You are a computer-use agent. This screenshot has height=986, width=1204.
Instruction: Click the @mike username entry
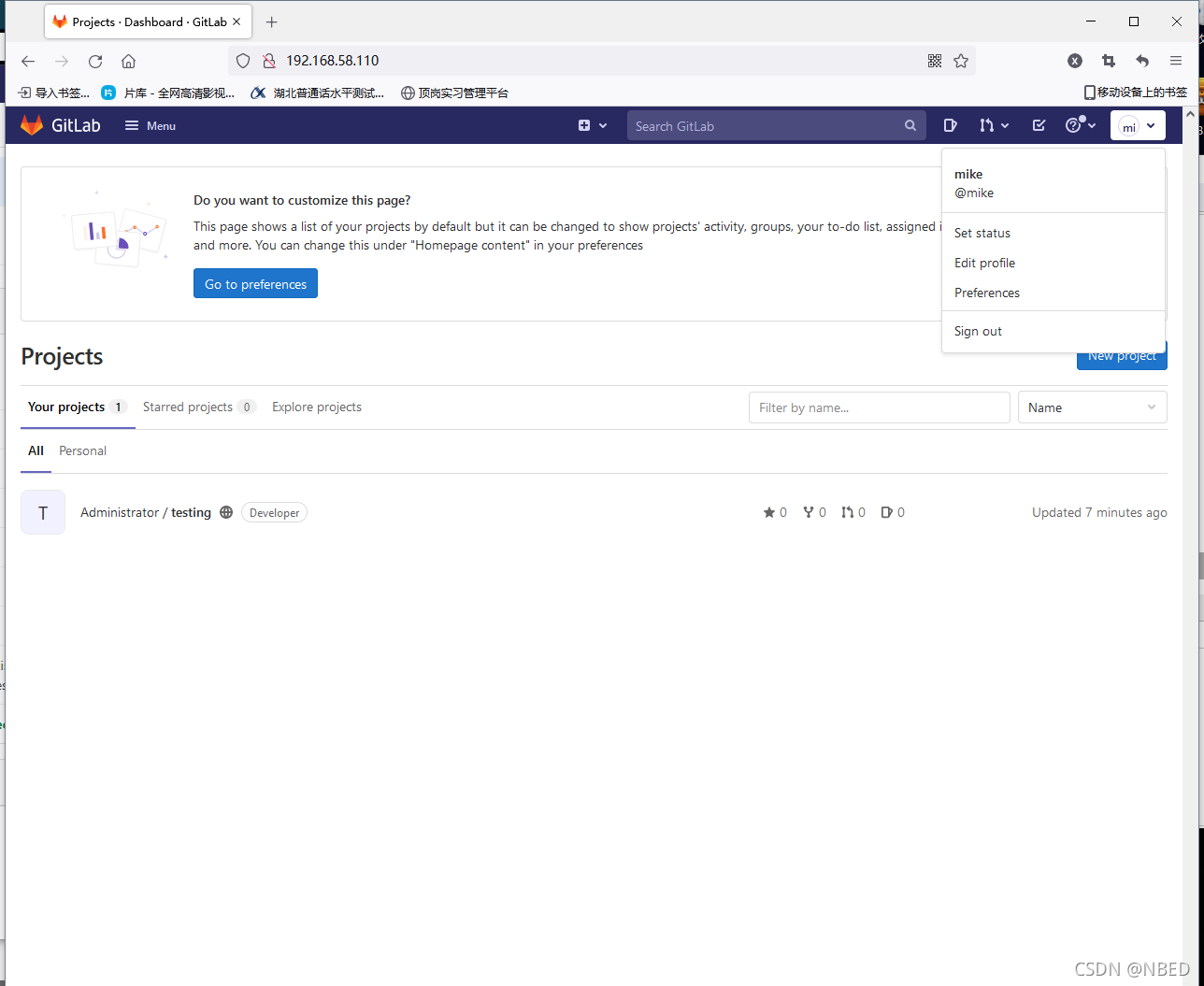974,193
